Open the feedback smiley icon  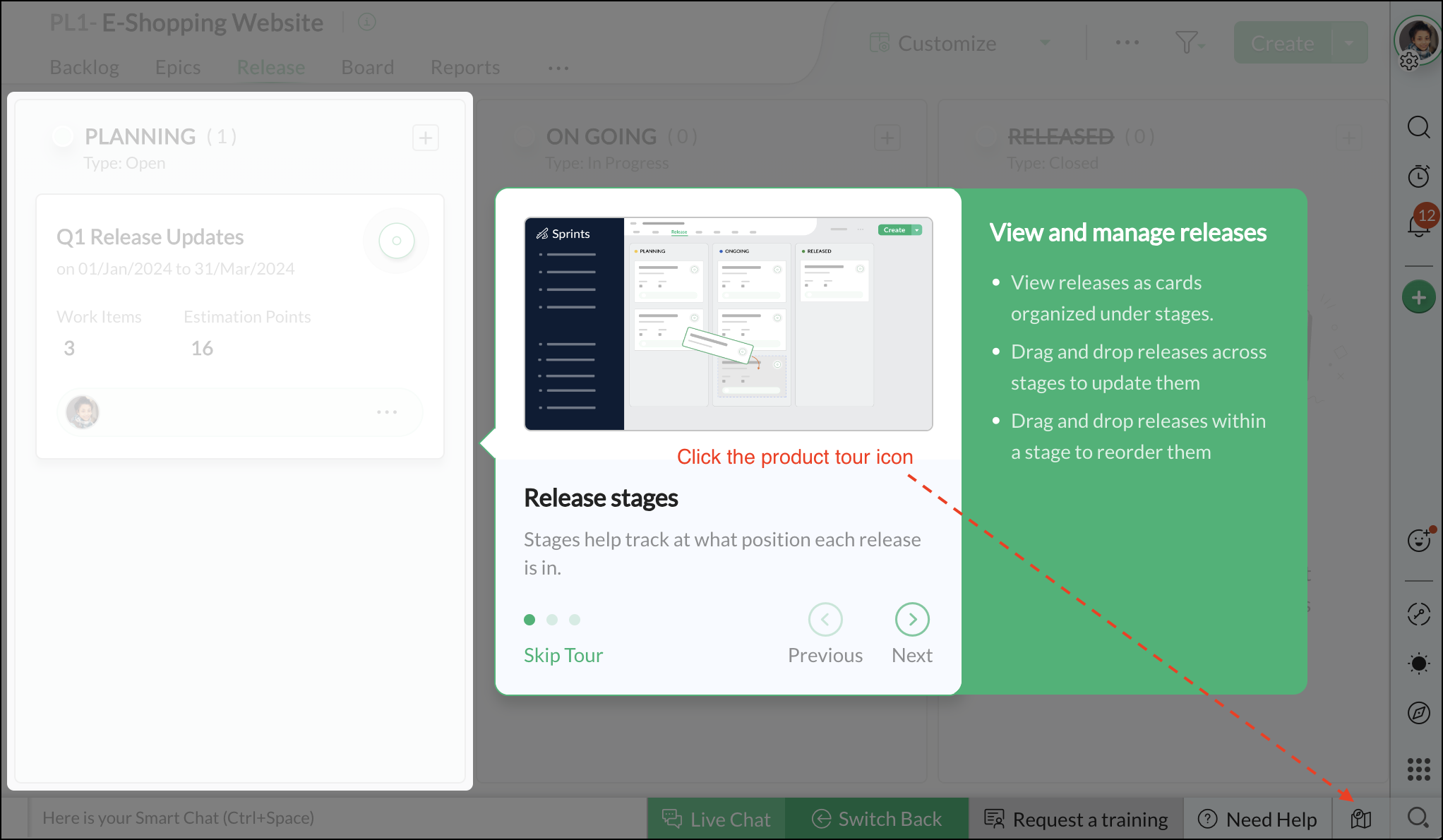[1418, 540]
